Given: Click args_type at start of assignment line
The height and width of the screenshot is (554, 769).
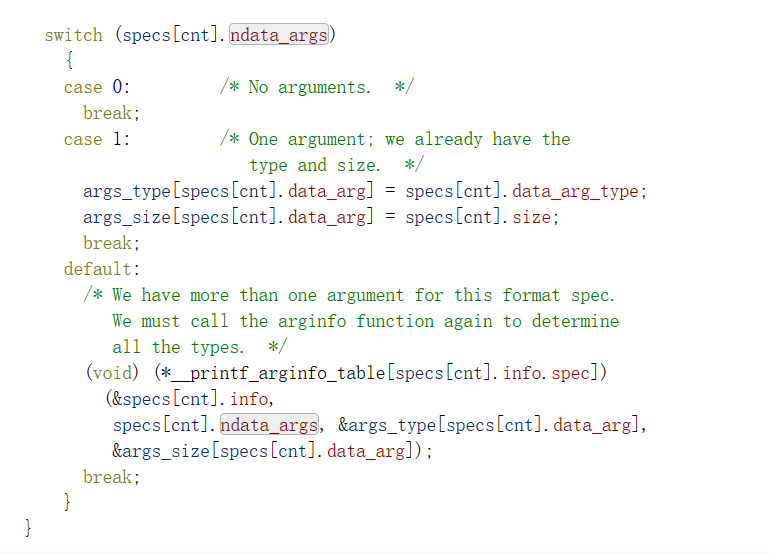Looking at the screenshot, I should [127, 191].
